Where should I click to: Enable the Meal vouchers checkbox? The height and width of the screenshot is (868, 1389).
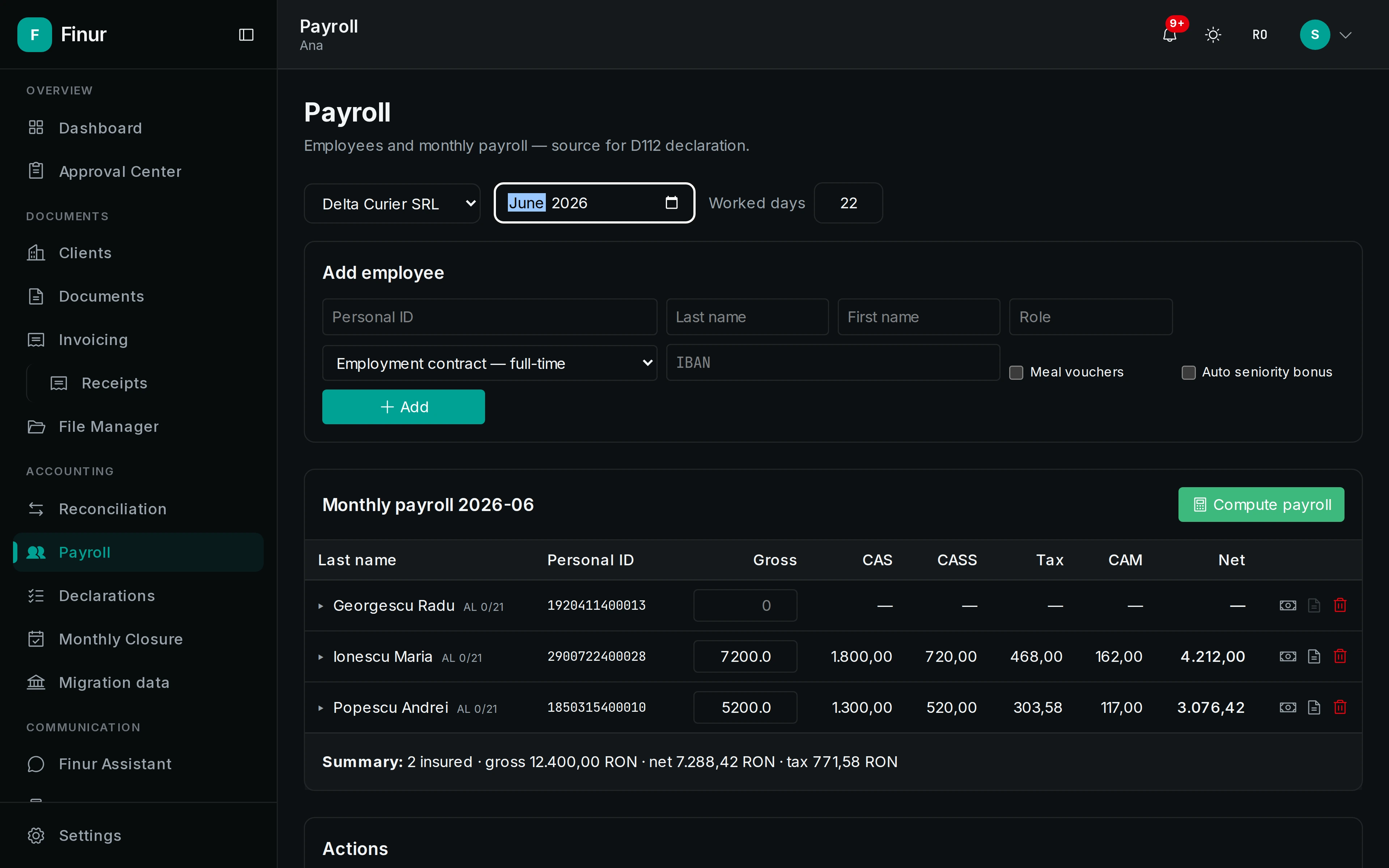click(1016, 373)
